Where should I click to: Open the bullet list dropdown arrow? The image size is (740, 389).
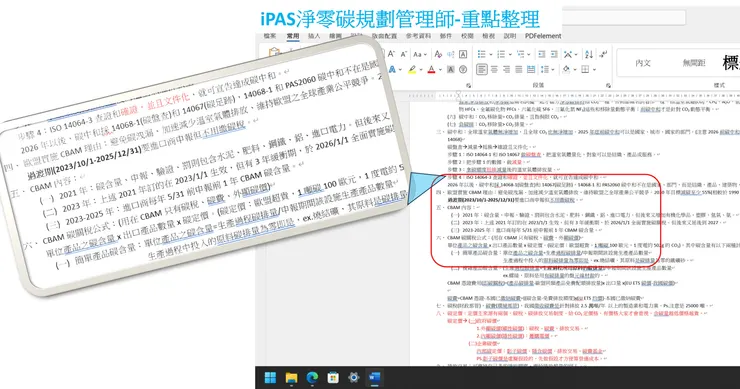tap(491, 54)
